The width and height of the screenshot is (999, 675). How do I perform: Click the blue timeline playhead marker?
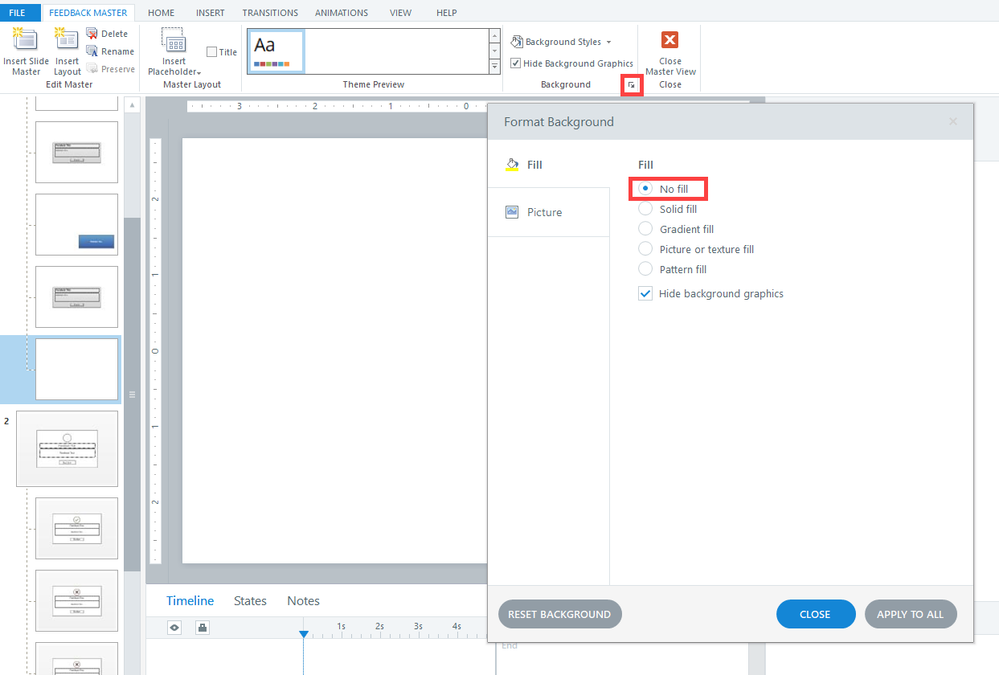click(x=304, y=634)
